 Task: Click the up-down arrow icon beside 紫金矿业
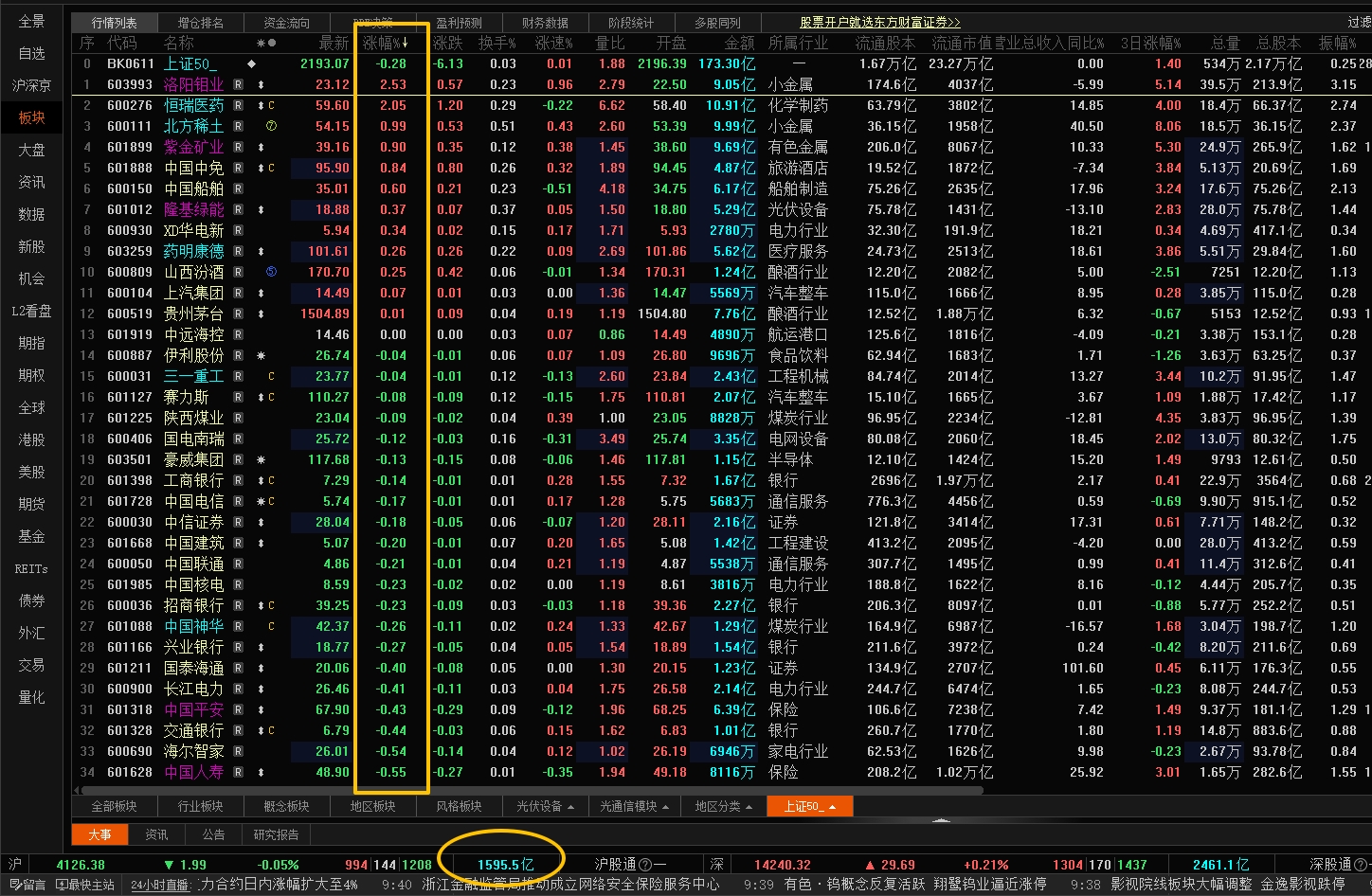tap(262, 147)
